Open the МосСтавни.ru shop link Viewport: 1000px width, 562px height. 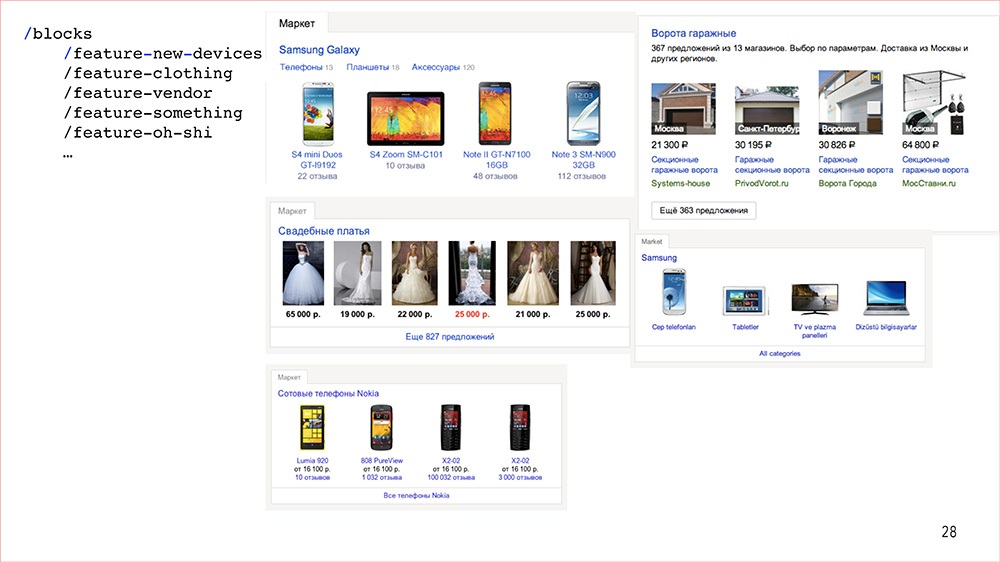point(929,183)
